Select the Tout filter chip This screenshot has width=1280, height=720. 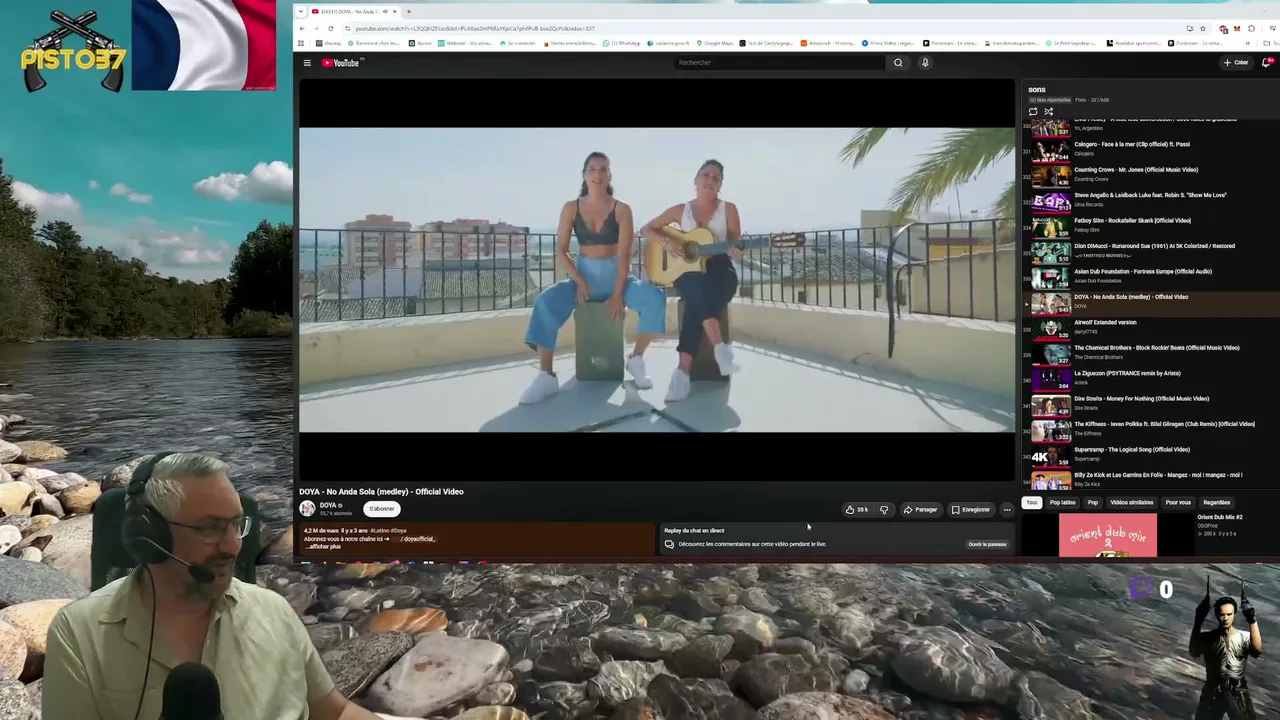point(1032,502)
